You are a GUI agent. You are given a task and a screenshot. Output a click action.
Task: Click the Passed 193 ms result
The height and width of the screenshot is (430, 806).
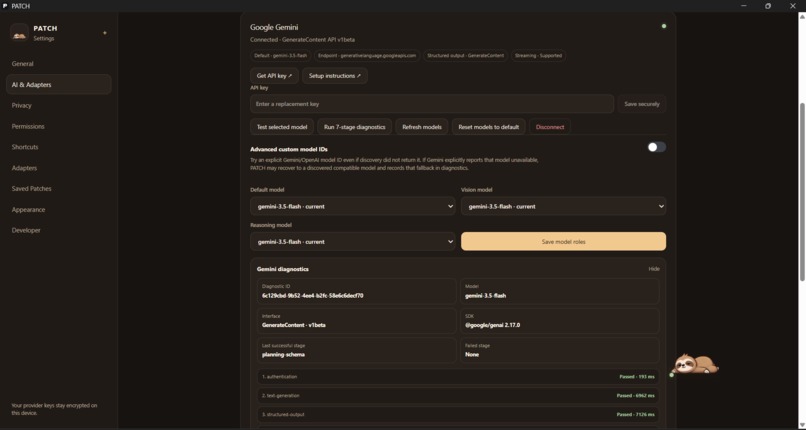coord(637,377)
